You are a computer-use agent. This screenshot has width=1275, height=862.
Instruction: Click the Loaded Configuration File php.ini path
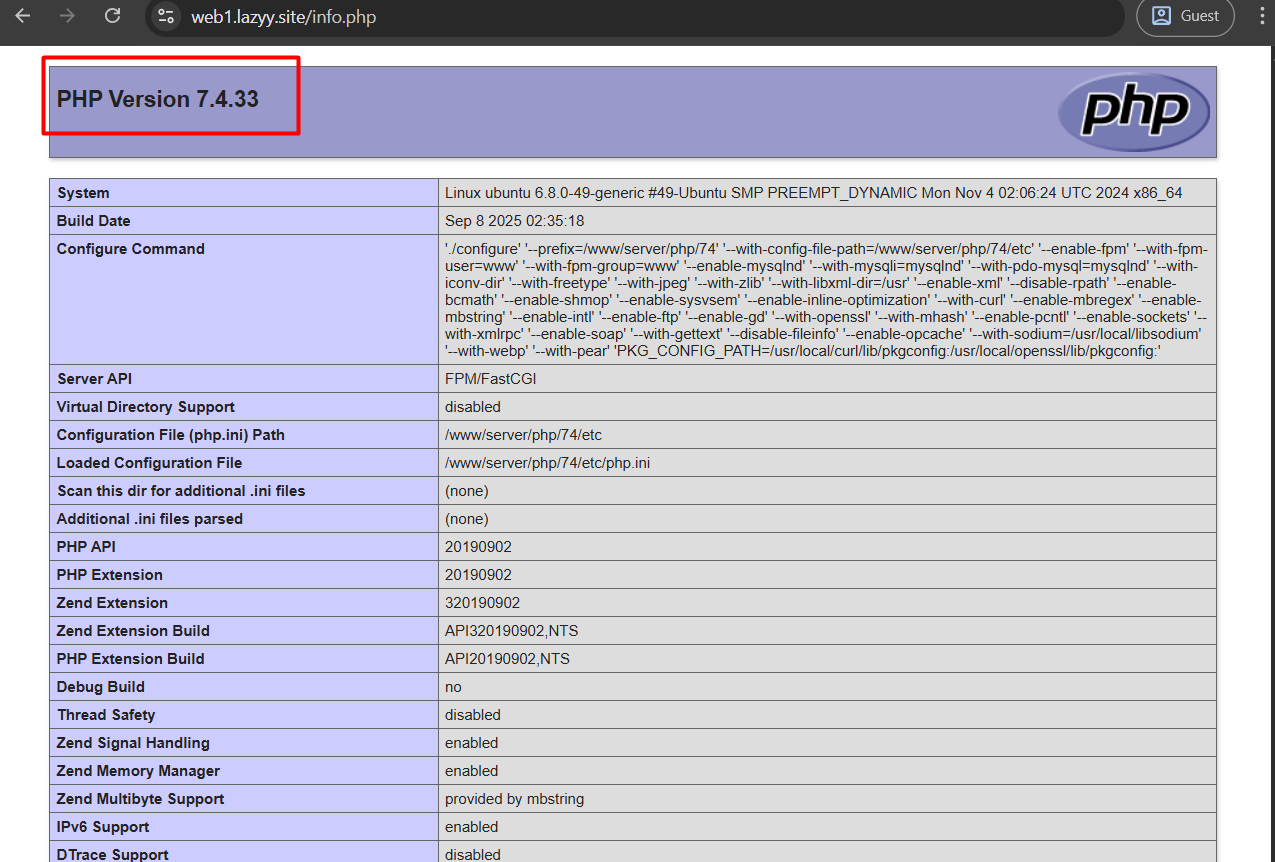(547, 463)
